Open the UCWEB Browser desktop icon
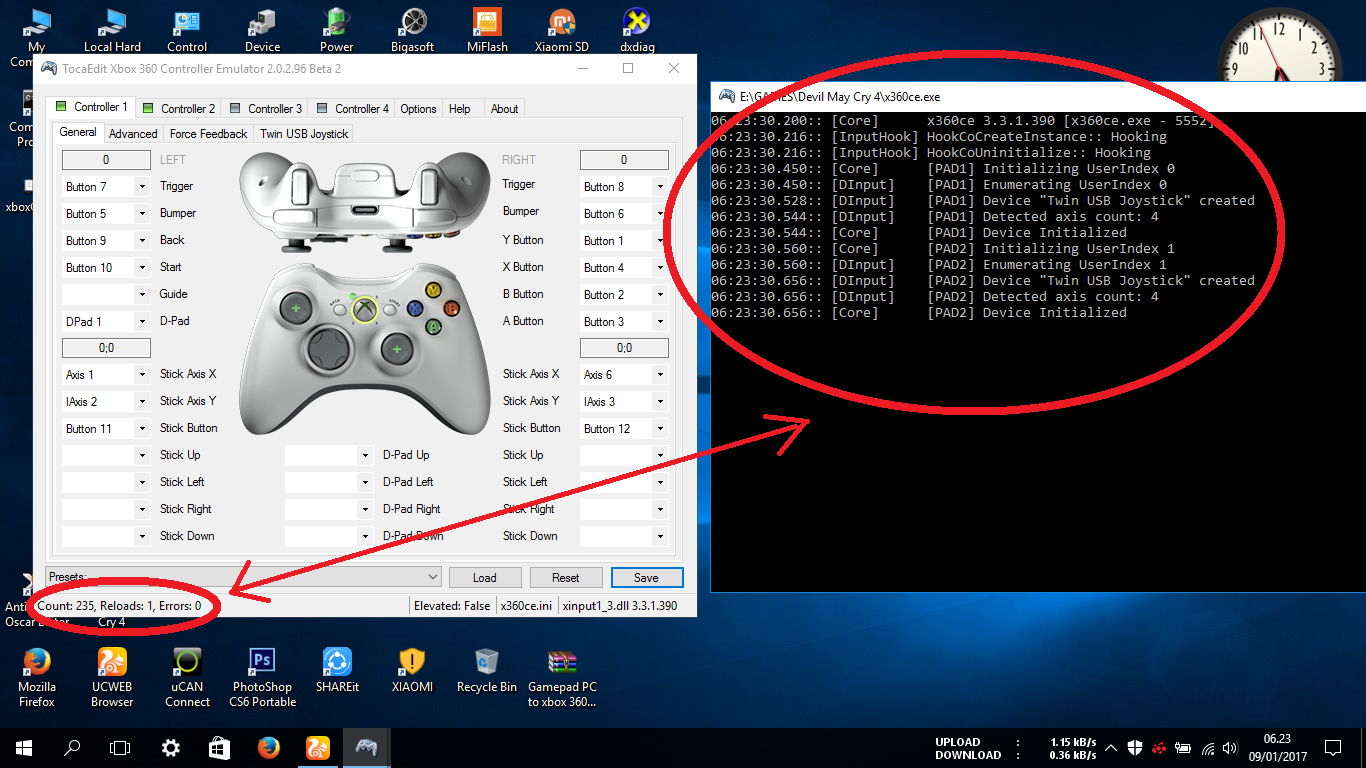 tap(112, 677)
